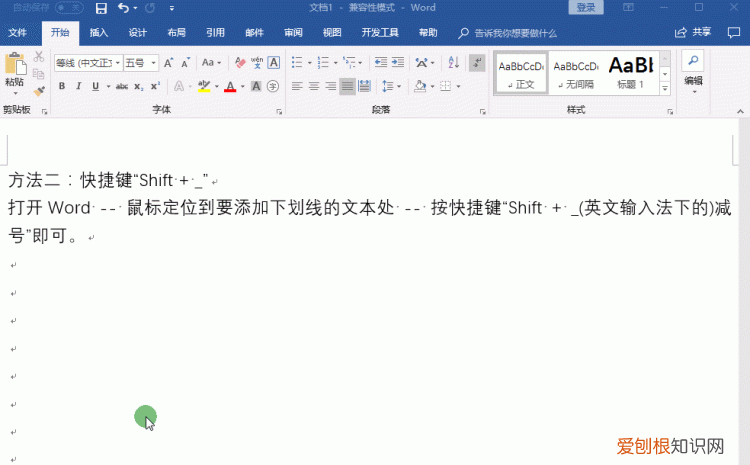Toggle the AutoSave switch
The width and height of the screenshot is (750, 465).
pos(70,8)
